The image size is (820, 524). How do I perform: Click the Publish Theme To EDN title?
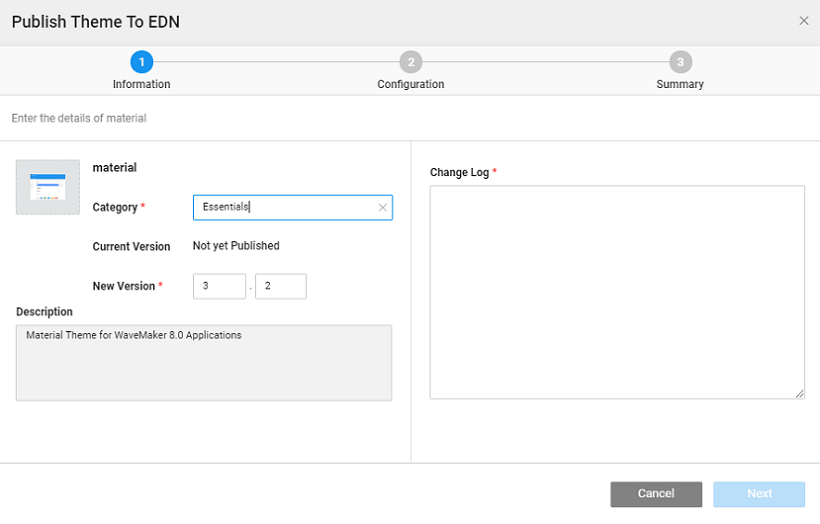click(x=96, y=21)
